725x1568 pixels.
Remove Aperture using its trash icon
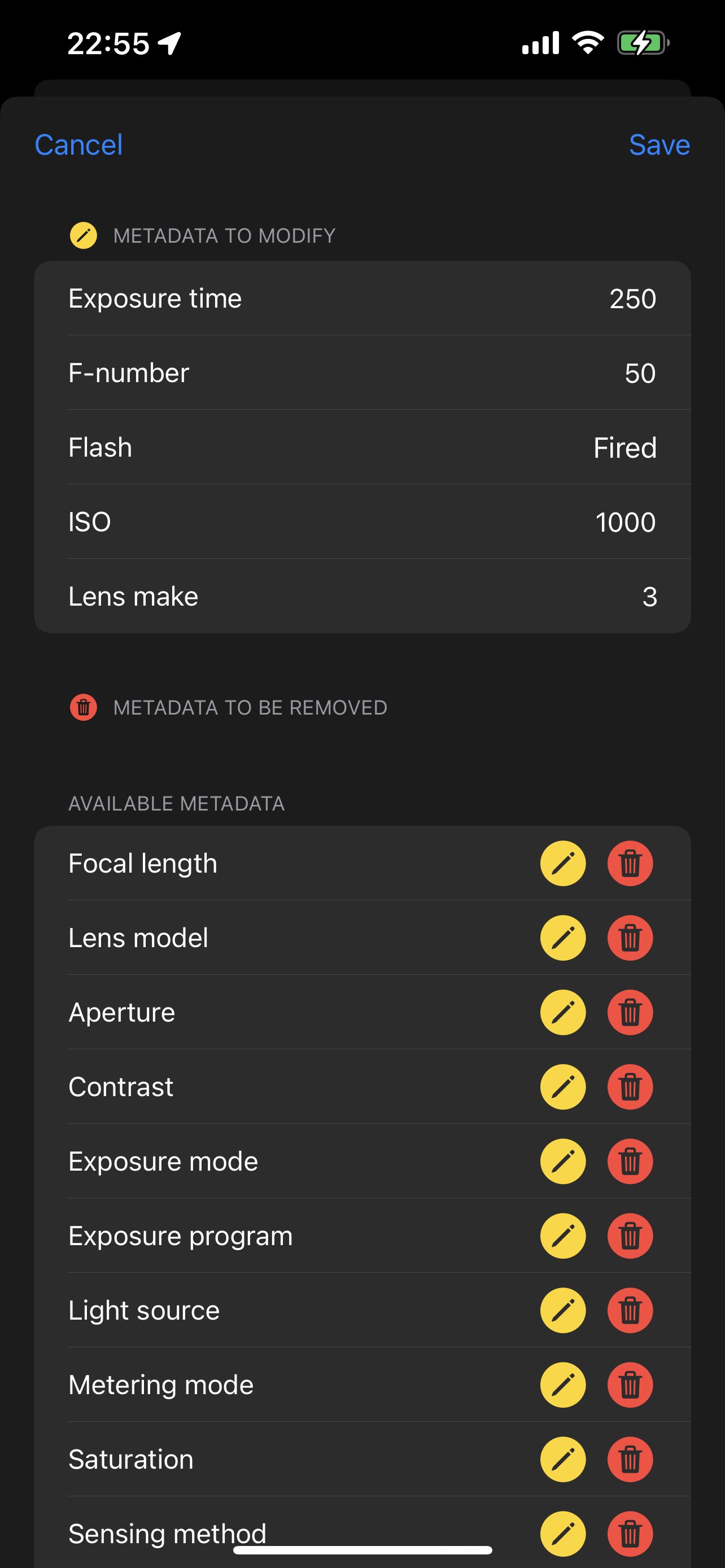tap(630, 1012)
